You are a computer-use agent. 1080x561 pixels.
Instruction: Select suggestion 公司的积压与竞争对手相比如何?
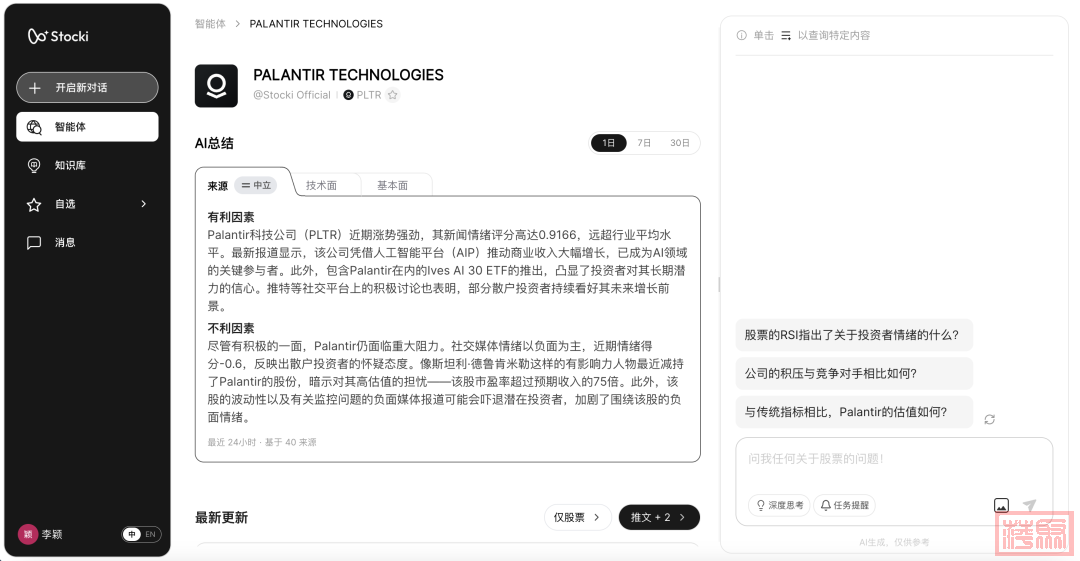[853, 374]
